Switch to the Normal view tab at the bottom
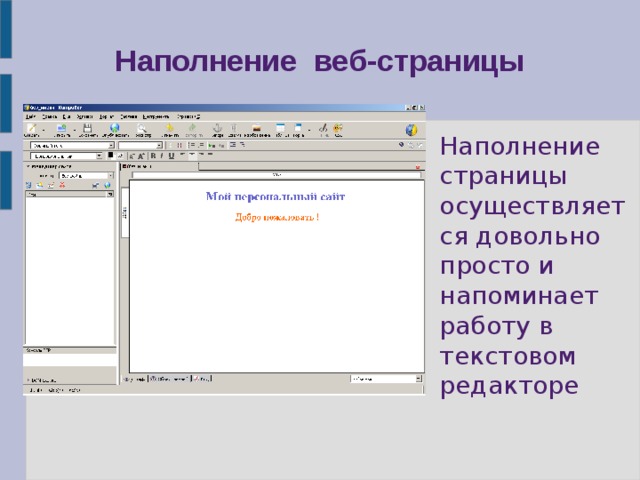This screenshot has height=480, width=640. pyautogui.click(x=134, y=379)
